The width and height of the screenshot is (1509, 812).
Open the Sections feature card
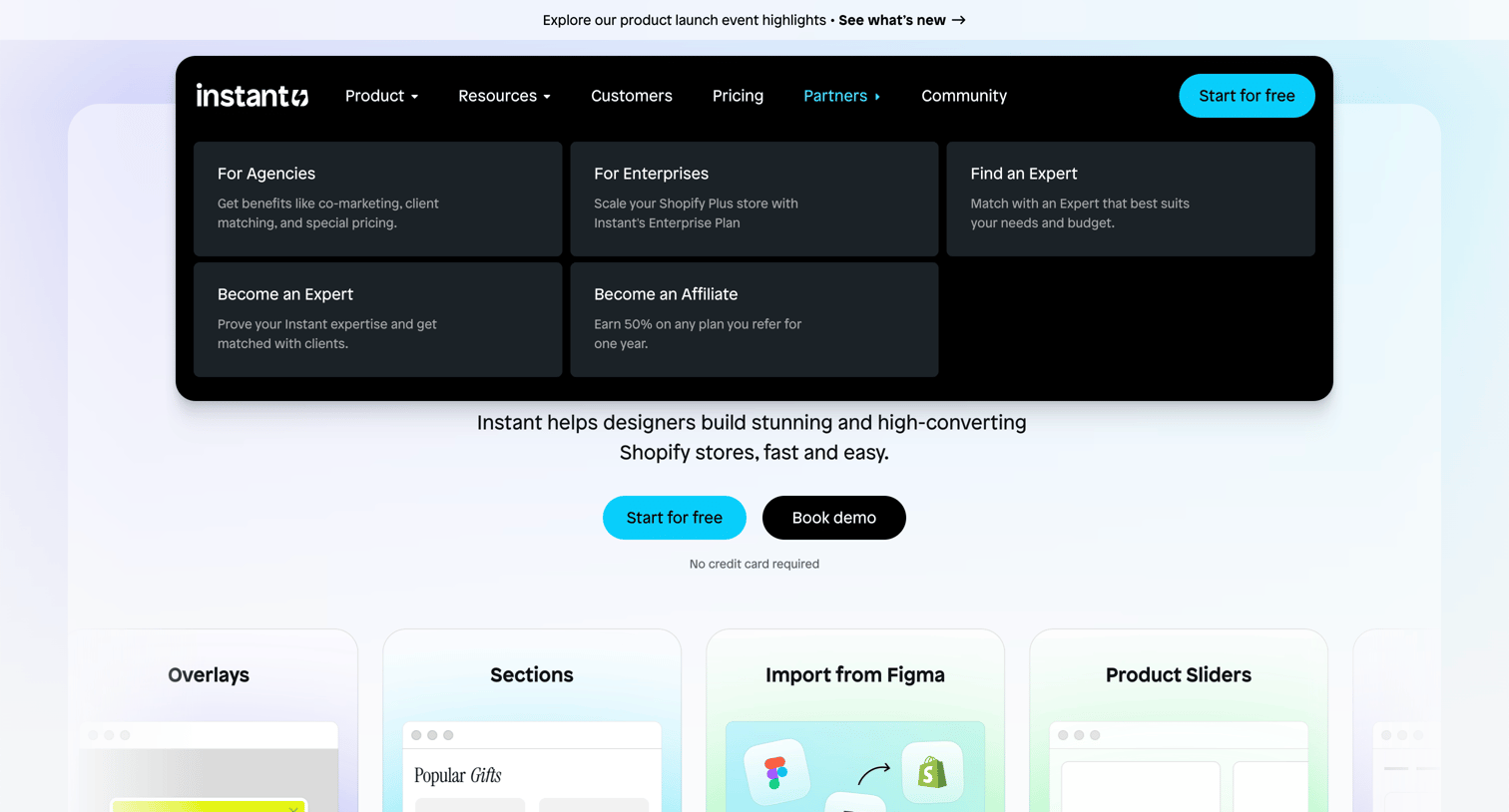532,720
